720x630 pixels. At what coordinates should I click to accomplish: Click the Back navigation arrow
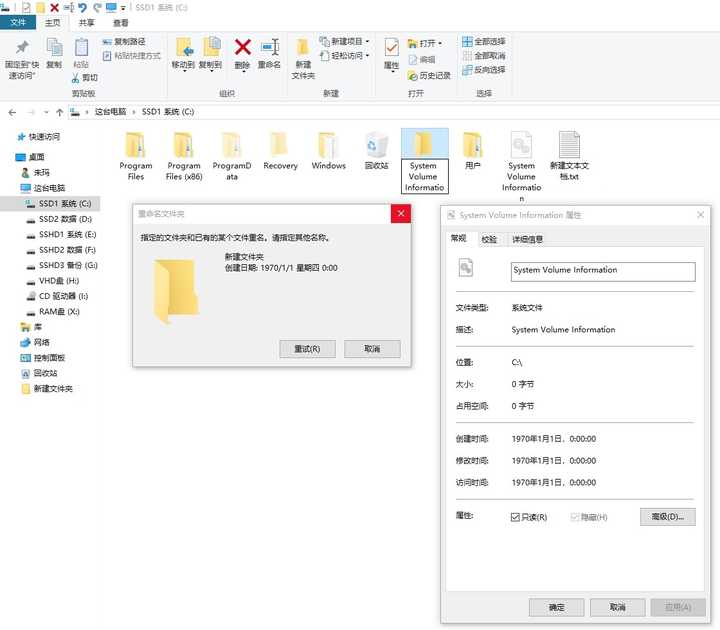coord(12,112)
